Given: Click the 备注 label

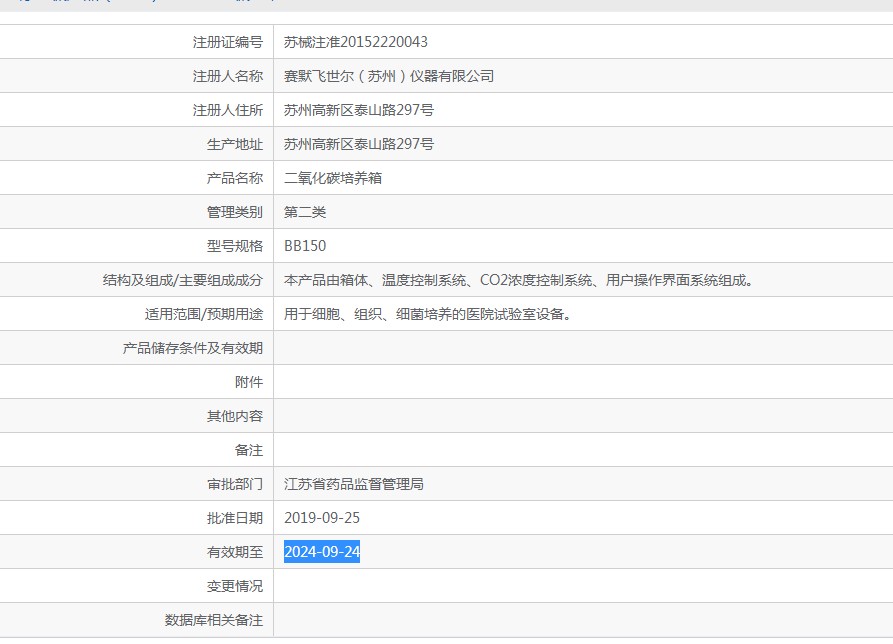Looking at the screenshot, I should coord(249,450).
